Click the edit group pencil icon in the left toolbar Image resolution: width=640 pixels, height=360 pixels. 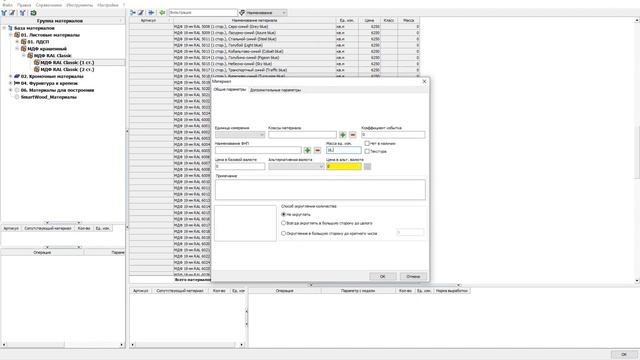pos(13,13)
